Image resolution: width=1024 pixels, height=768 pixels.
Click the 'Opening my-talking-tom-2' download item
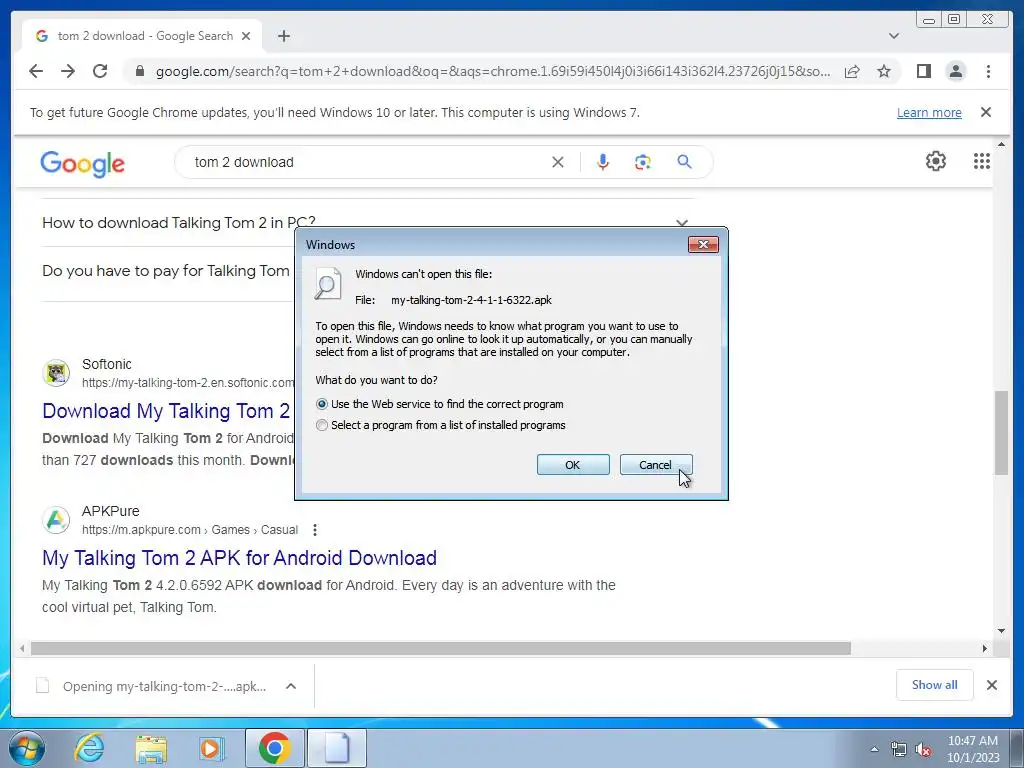(152, 686)
